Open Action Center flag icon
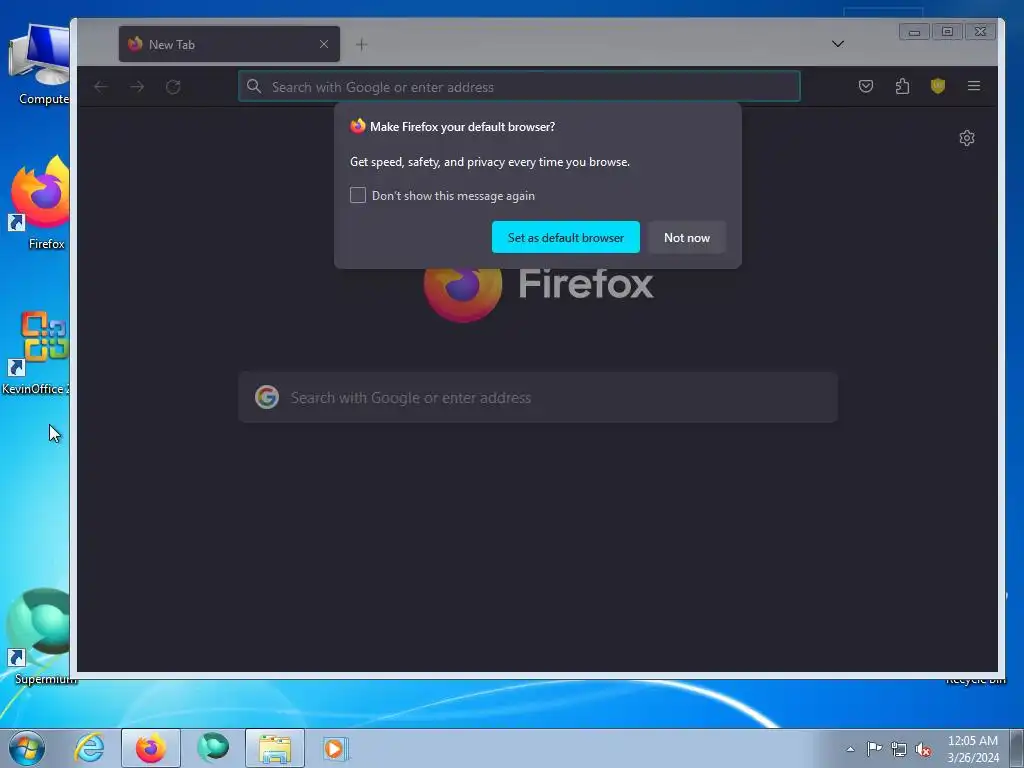Screen dimensions: 1024x768 tap(874, 748)
